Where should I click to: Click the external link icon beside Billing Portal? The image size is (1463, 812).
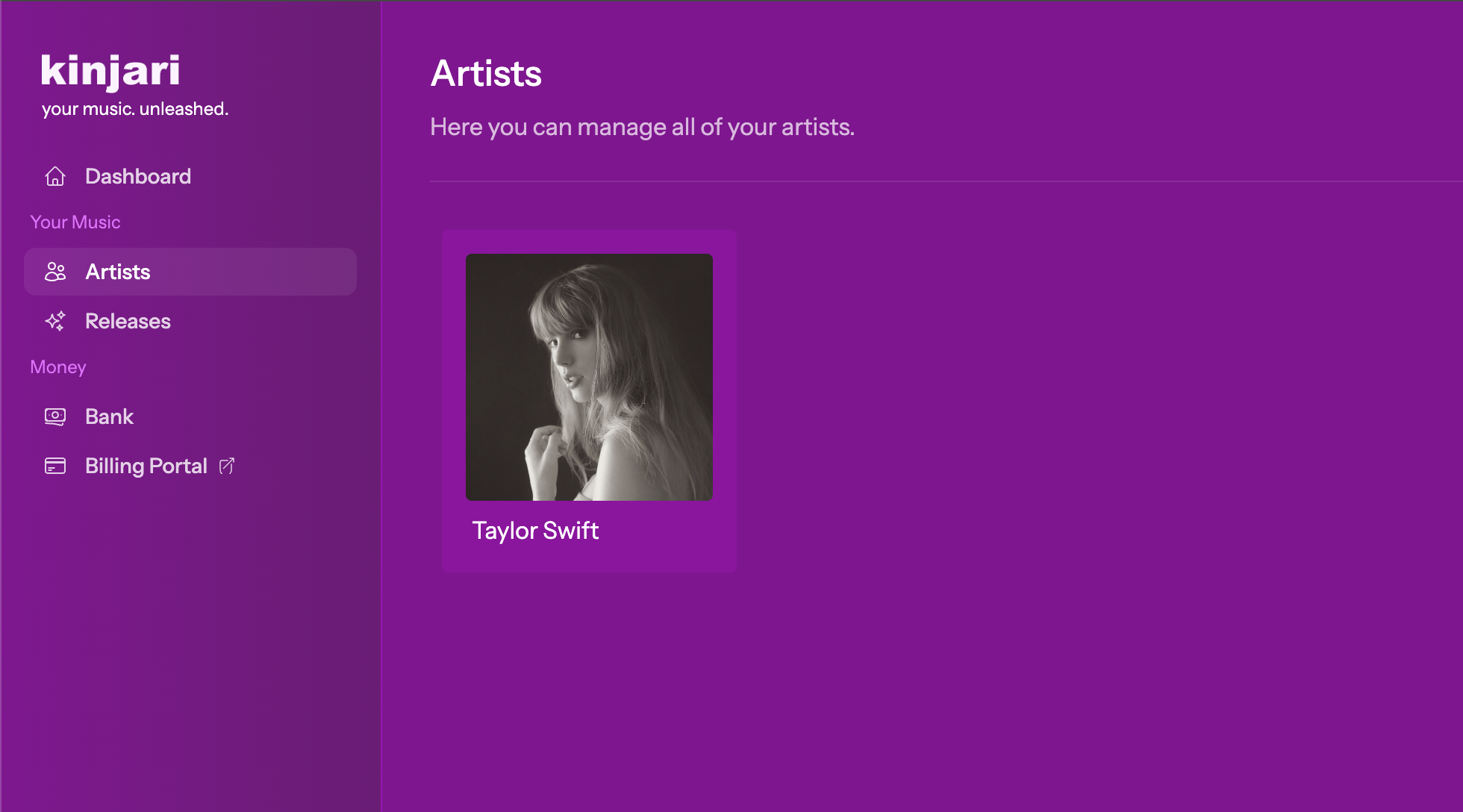coord(227,466)
